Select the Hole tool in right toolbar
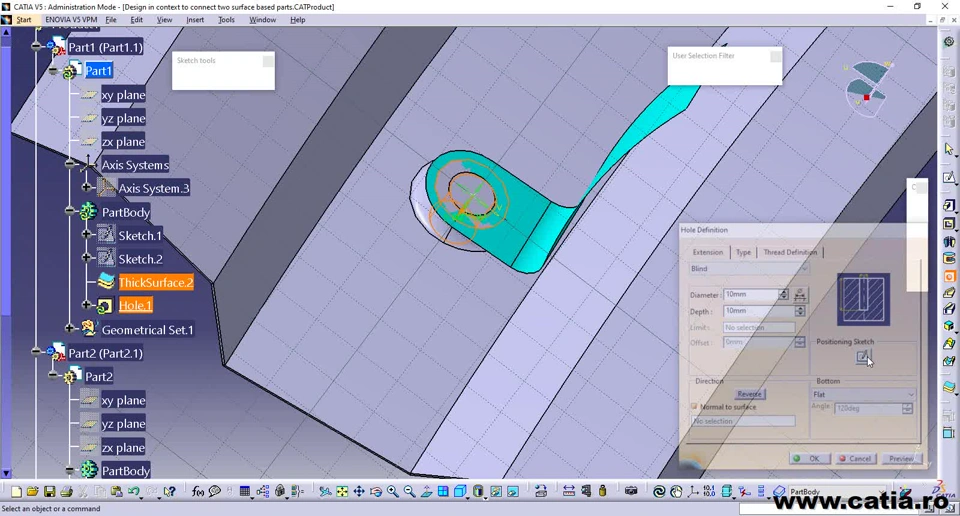The image size is (960, 516). pyautogui.click(x=949, y=276)
